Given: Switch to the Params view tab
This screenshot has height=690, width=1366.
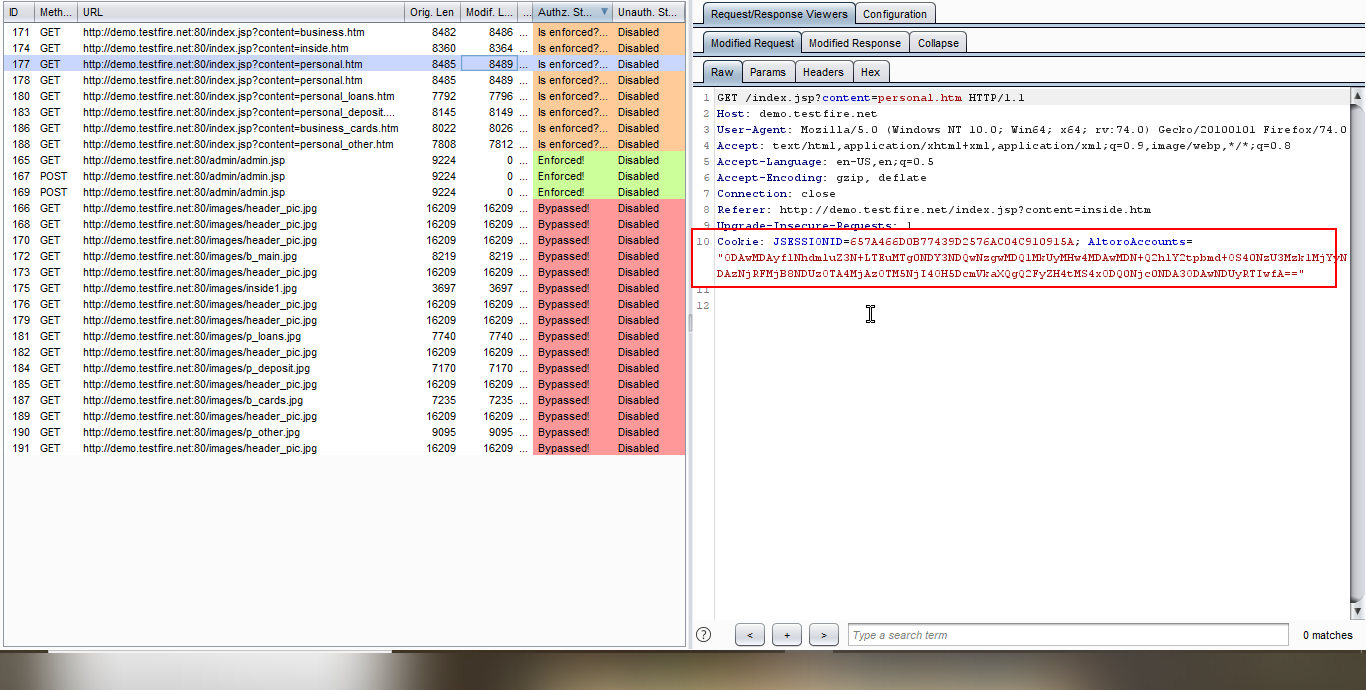Looking at the screenshot, I should (768, 72).
